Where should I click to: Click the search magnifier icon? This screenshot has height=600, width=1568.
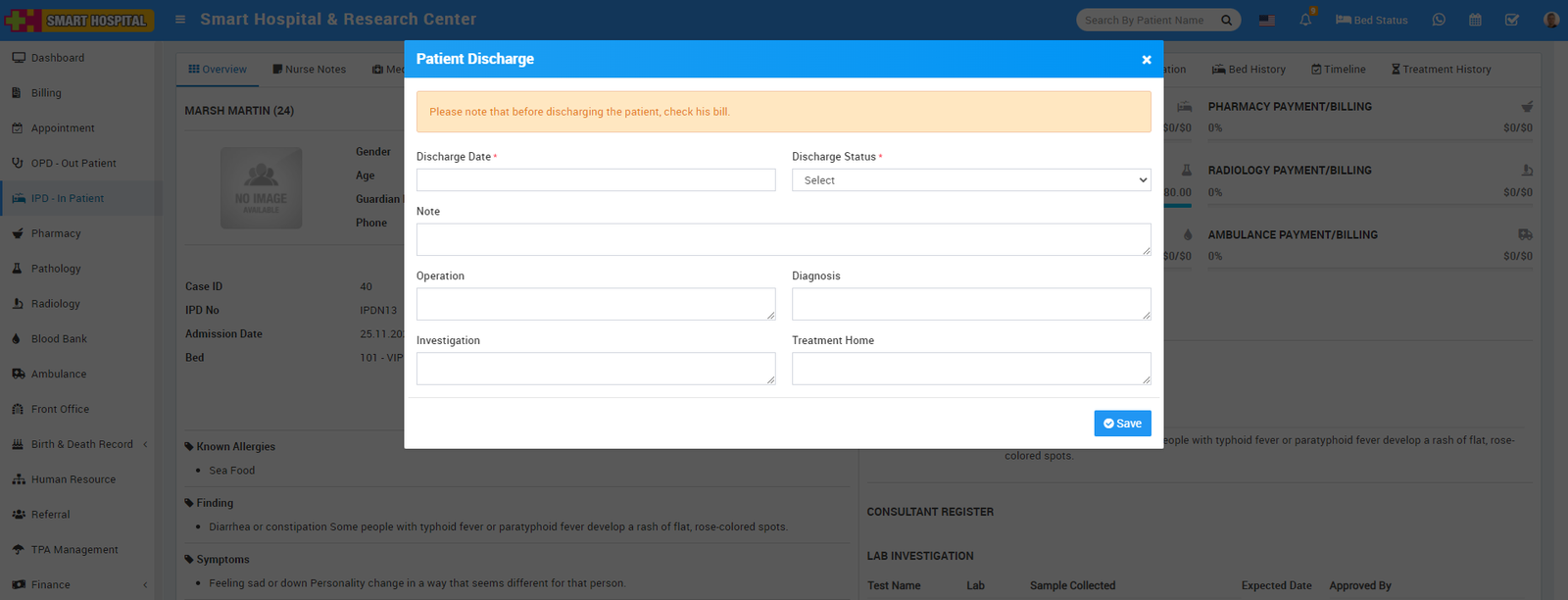(x=1226, y=20)
